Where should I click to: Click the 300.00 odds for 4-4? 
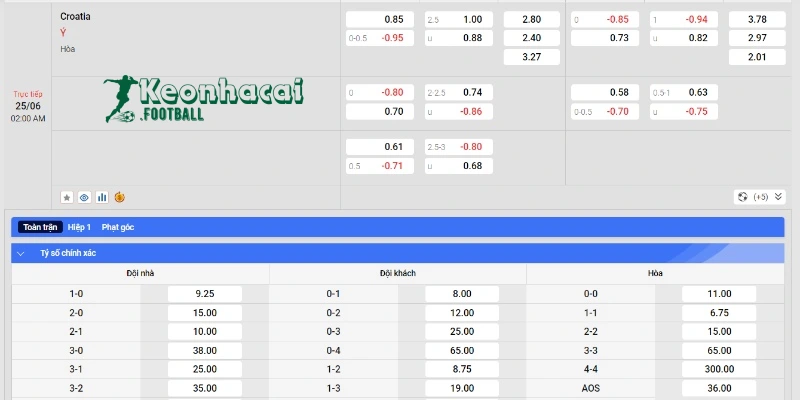coord(719,368)
